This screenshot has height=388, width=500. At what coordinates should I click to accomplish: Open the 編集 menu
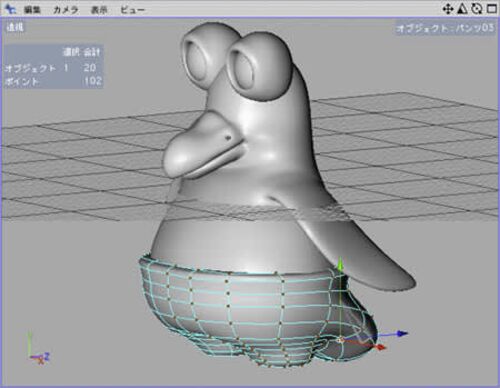(x=32, y=10)
